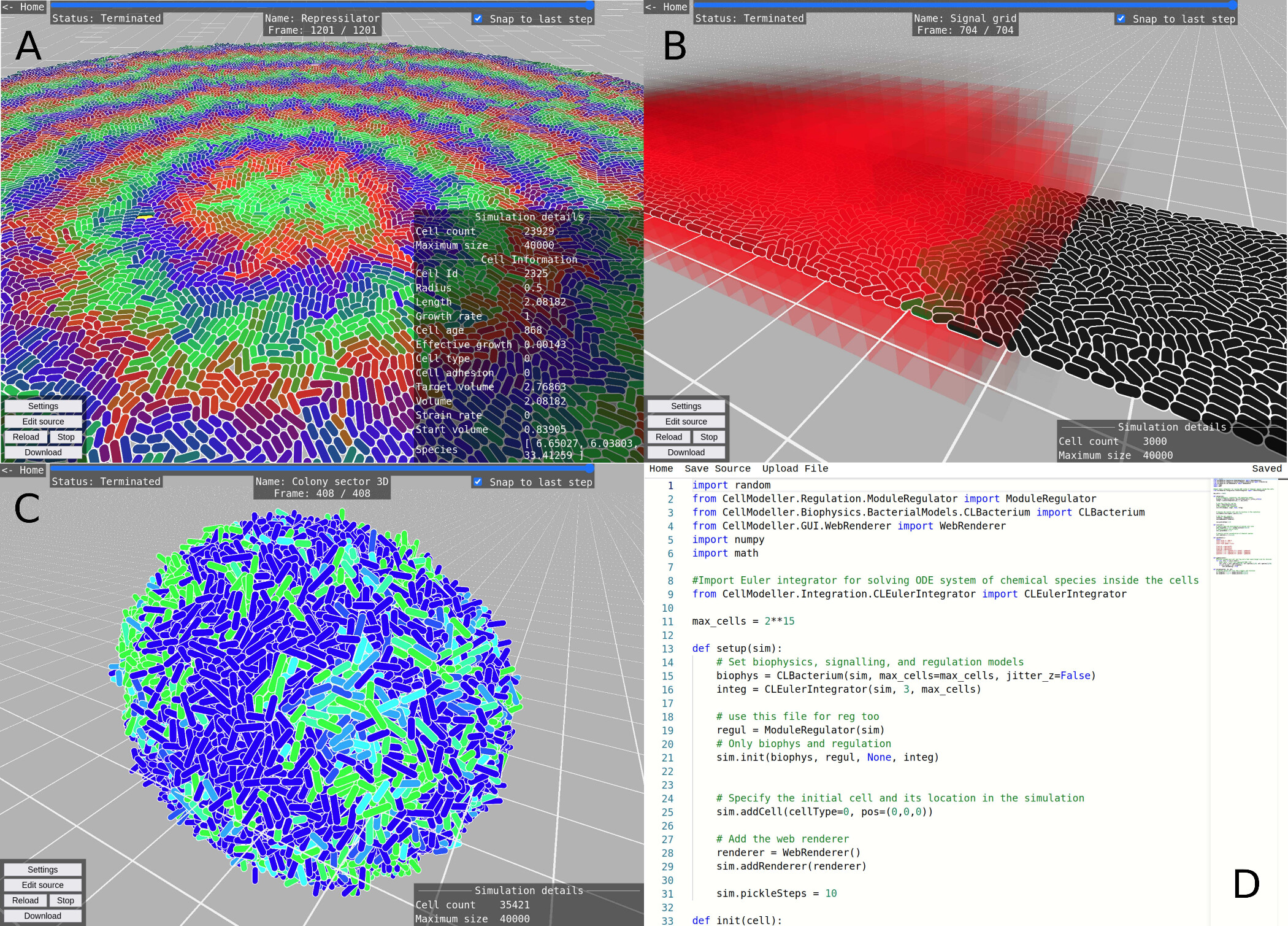
Task: Click Edit source in the Colony sector 3D panel
Action: point(44,885)
